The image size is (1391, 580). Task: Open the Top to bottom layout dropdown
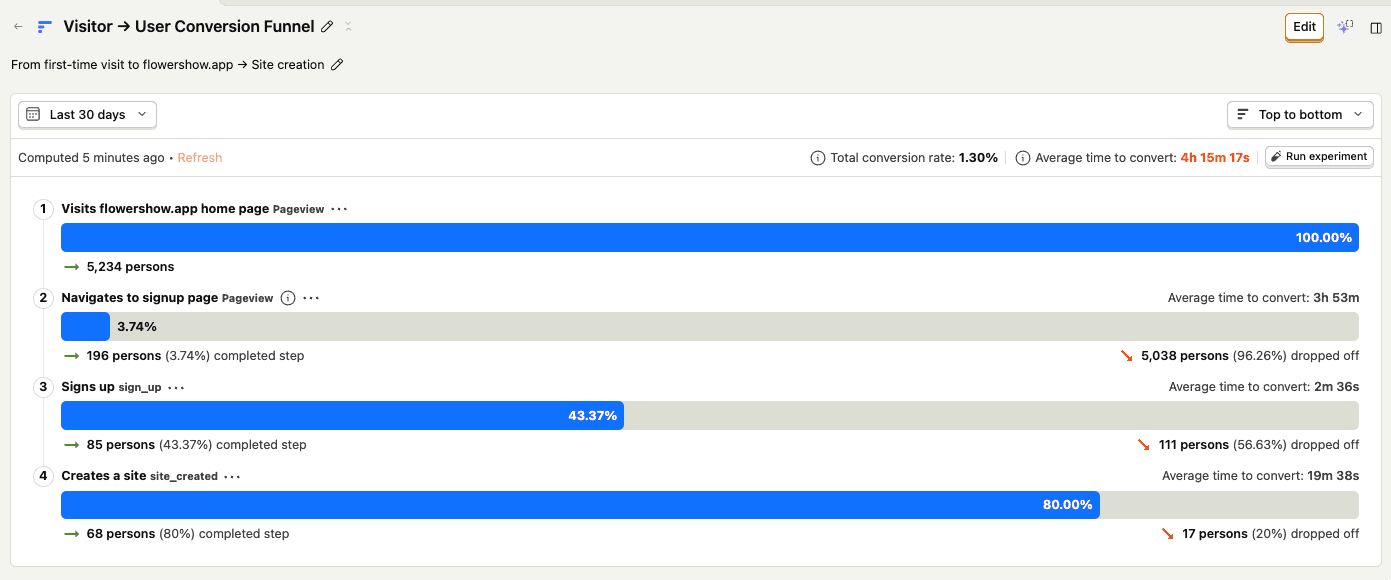[x=1299, y=115]
